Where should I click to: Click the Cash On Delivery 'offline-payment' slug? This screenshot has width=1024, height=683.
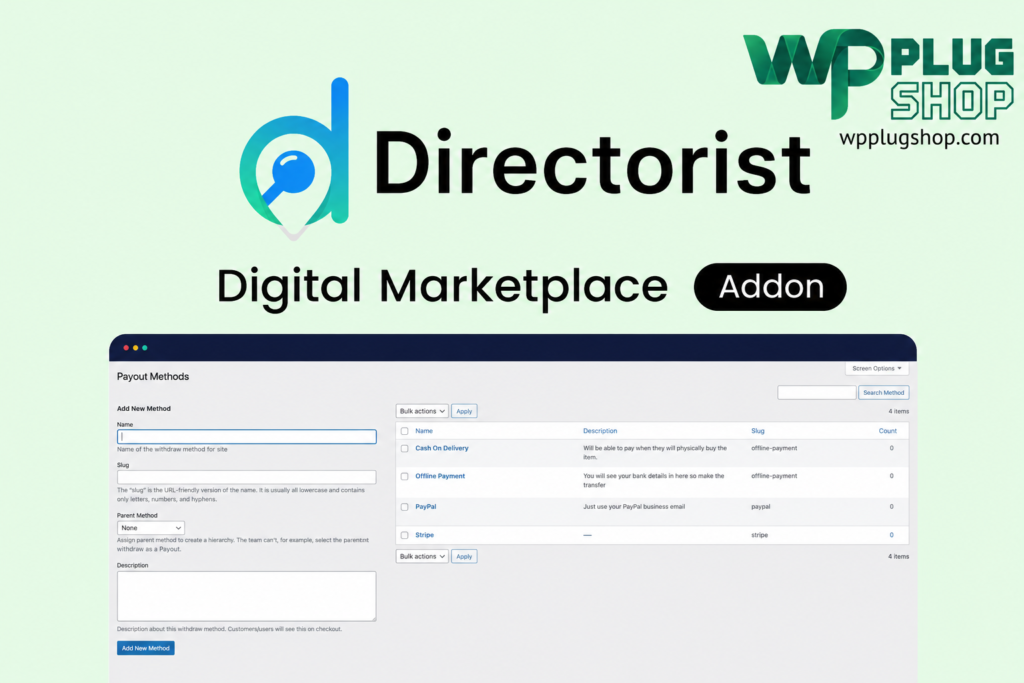774,449
